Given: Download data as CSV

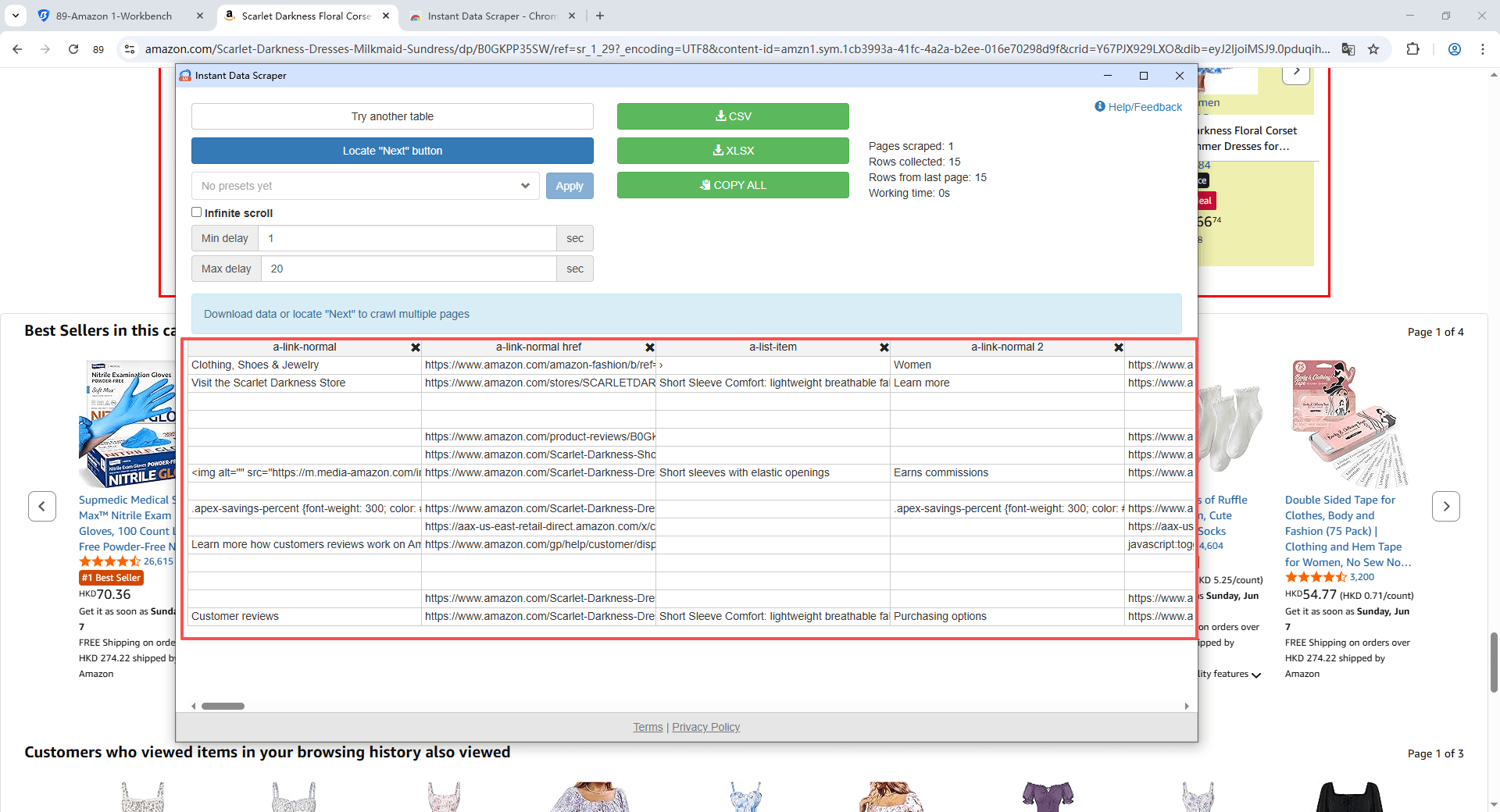Looking at the screenshot, I should pyautogui.click(x=733, y=116).
